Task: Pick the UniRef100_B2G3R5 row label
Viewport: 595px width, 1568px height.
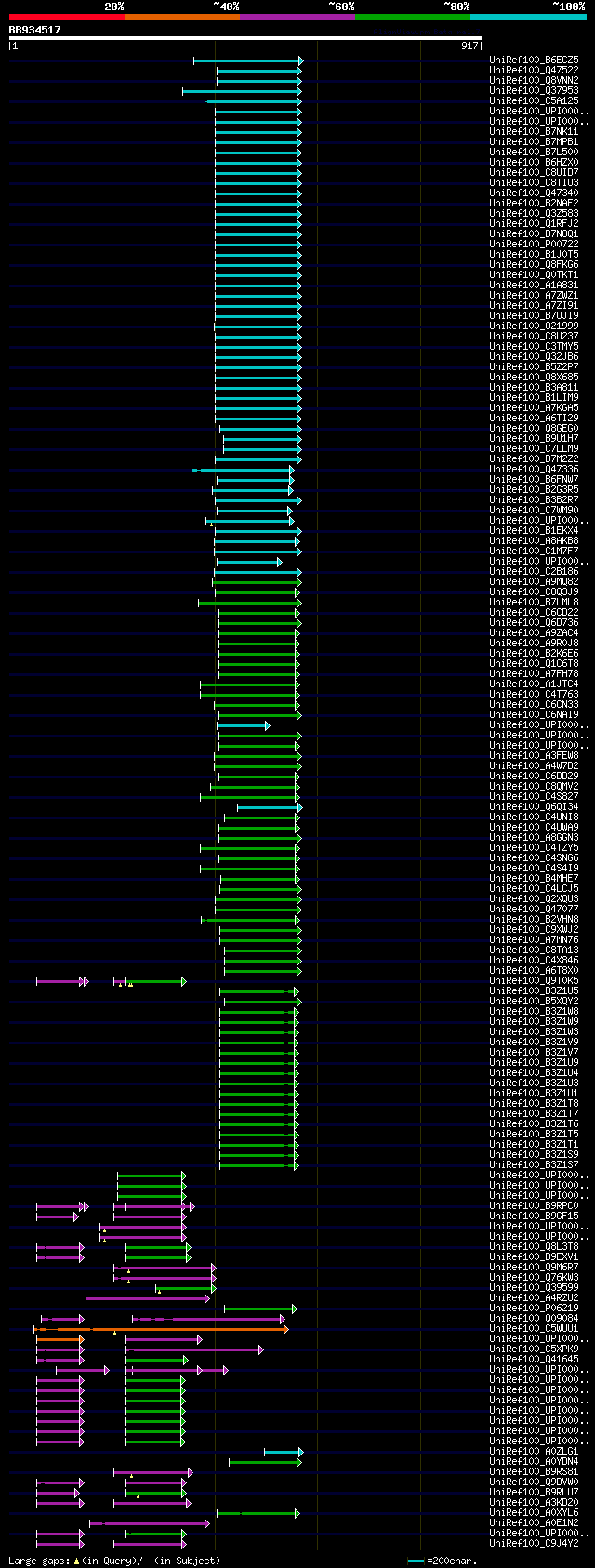Action: tap(534, 490)
